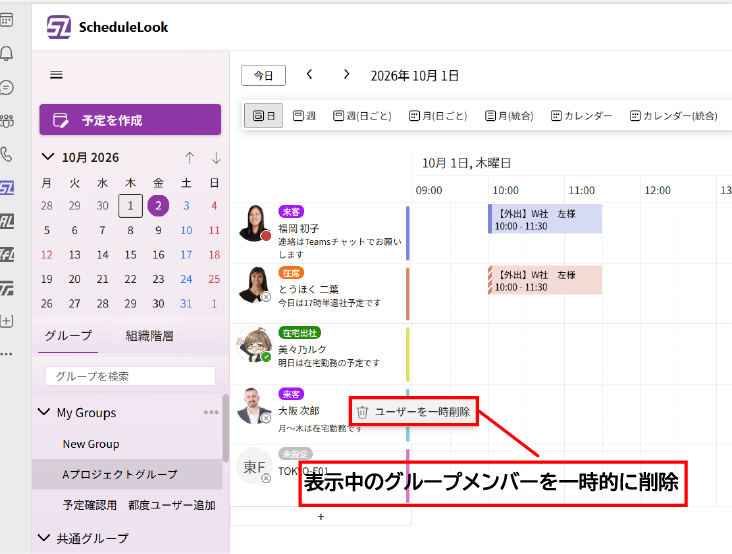732x554 pixels.
Task: Switch to the 週(日ごと) view
Action: tap(362, 116)
